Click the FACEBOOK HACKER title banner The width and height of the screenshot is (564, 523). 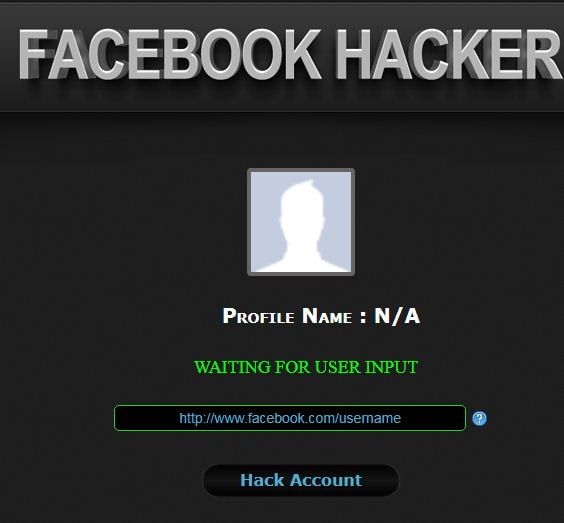(x=290, y=54)
